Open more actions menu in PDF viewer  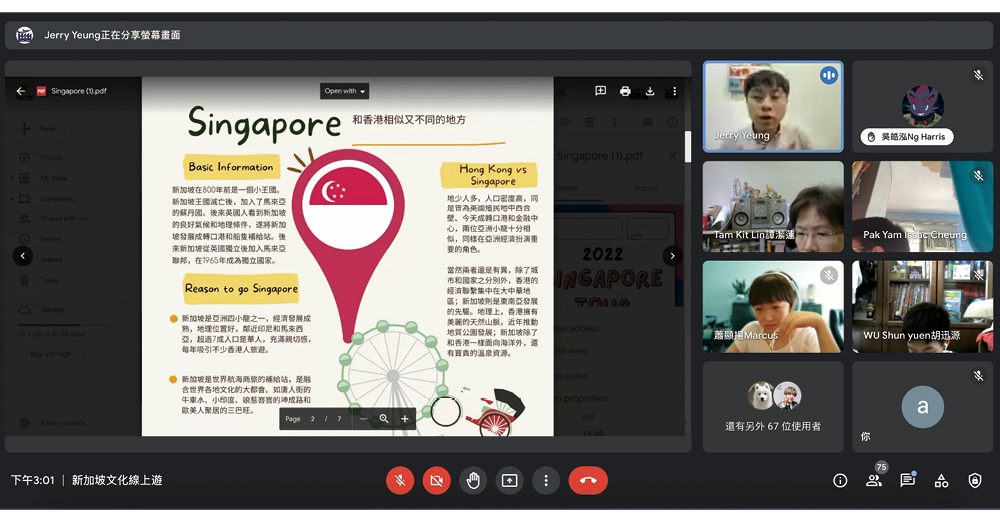click(674, 91)
